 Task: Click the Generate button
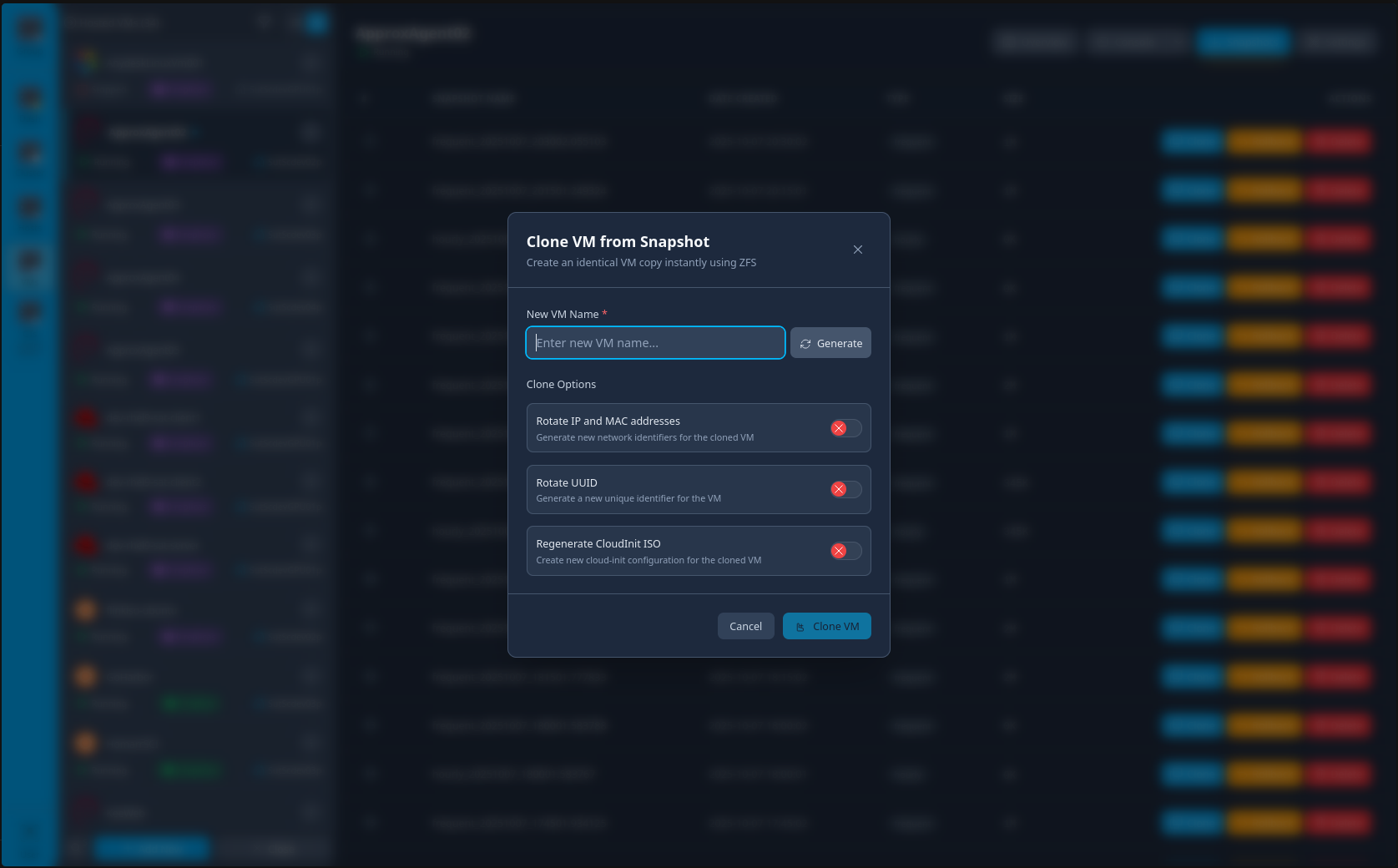point(830,343)
